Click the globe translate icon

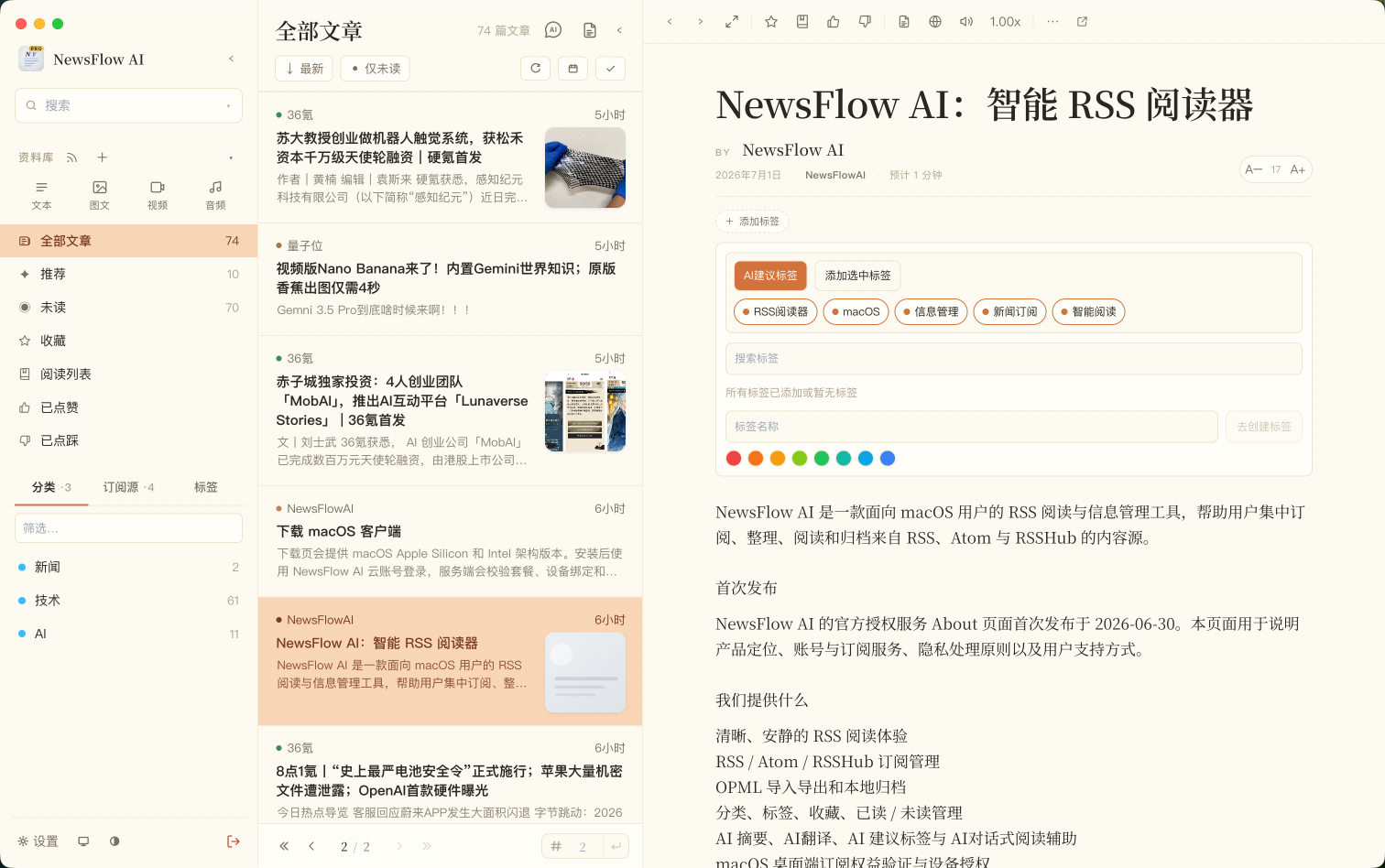[x=935, y=22]
